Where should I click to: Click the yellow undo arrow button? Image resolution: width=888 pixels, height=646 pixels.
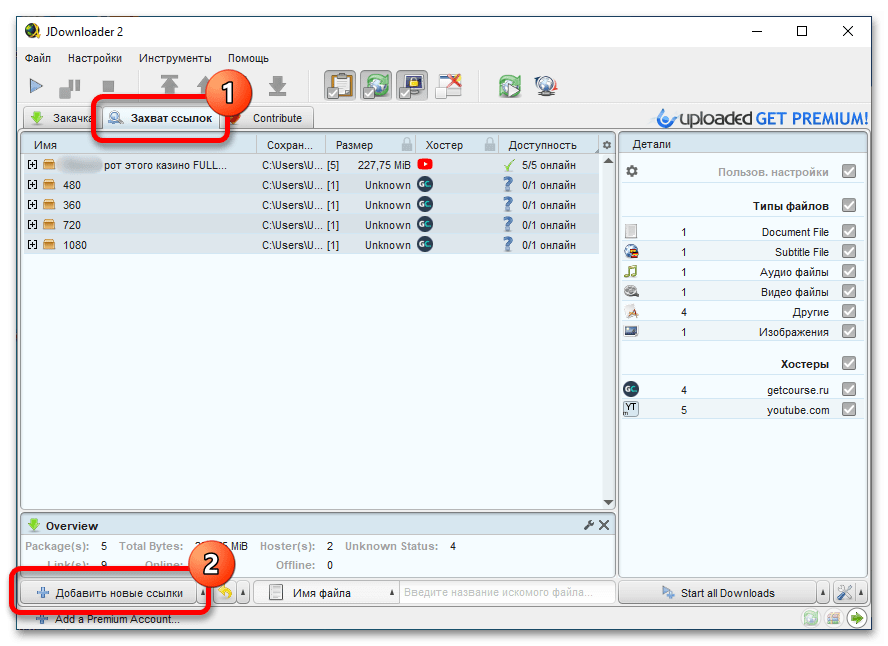point(225,592)
